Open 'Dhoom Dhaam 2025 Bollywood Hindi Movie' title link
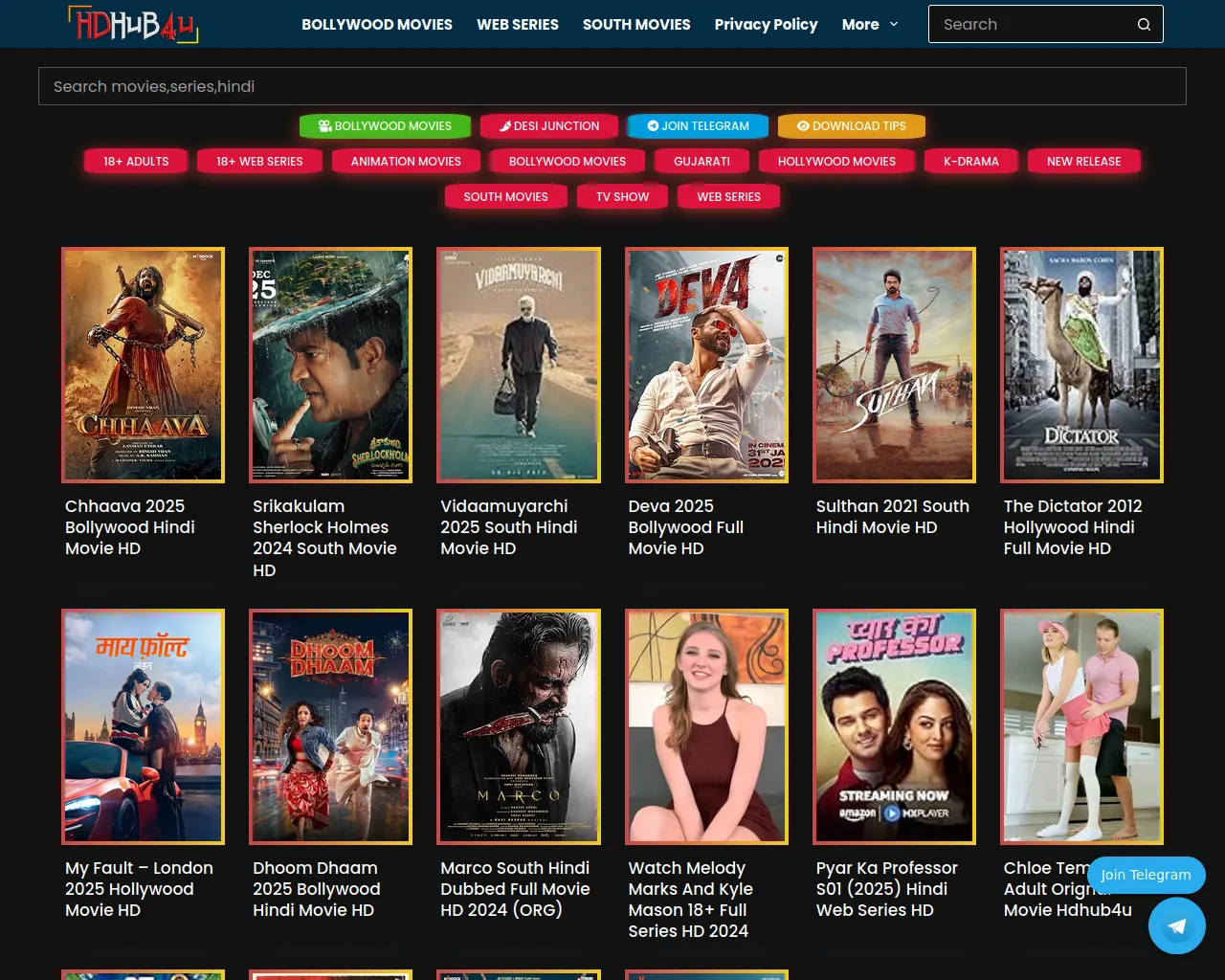 click(x=316, y=889)
